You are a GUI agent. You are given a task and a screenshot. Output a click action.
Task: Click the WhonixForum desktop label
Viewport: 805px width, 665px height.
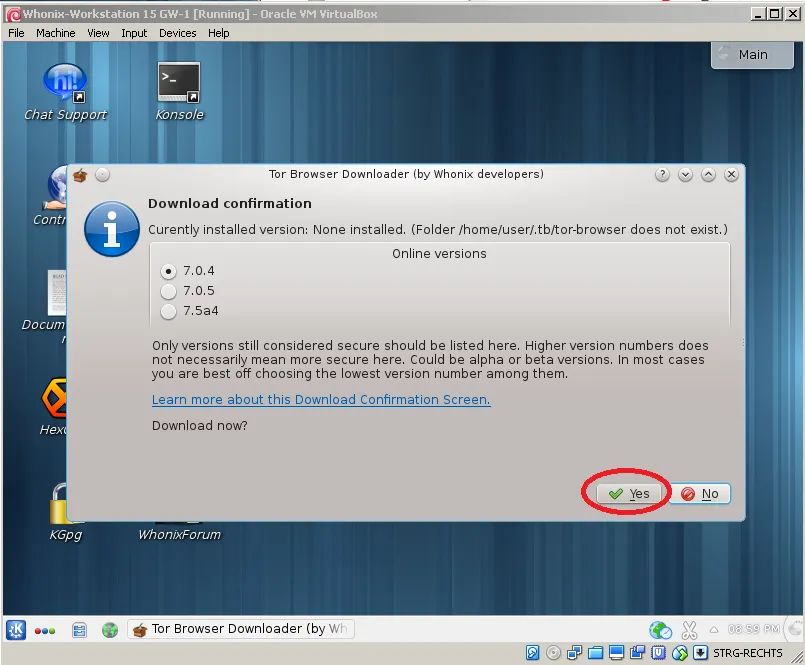pos(180,535)
